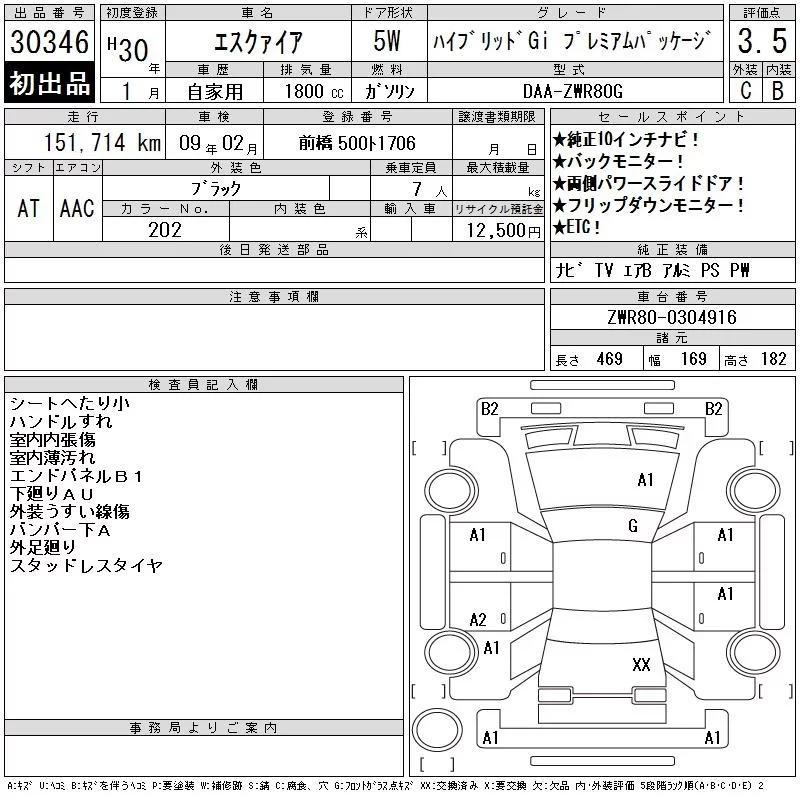Image resolution: width=800 pixels, height=800 pixels.
Task: Click the 検査員記入欄 header
Action: click(x=203, y=384)
